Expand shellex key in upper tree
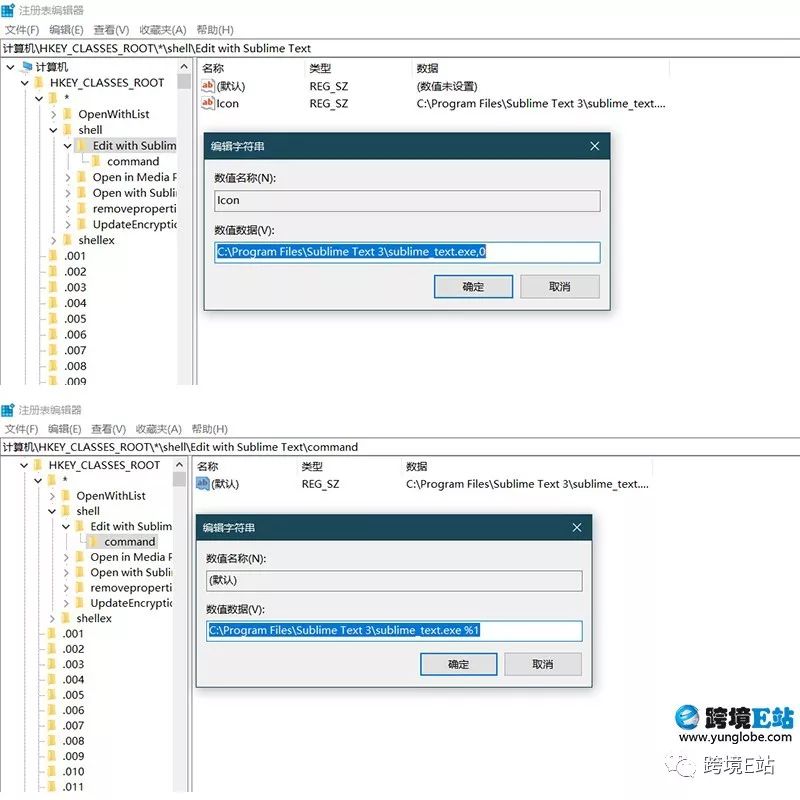Screen dimensions: 800x800 coord(53,240)
